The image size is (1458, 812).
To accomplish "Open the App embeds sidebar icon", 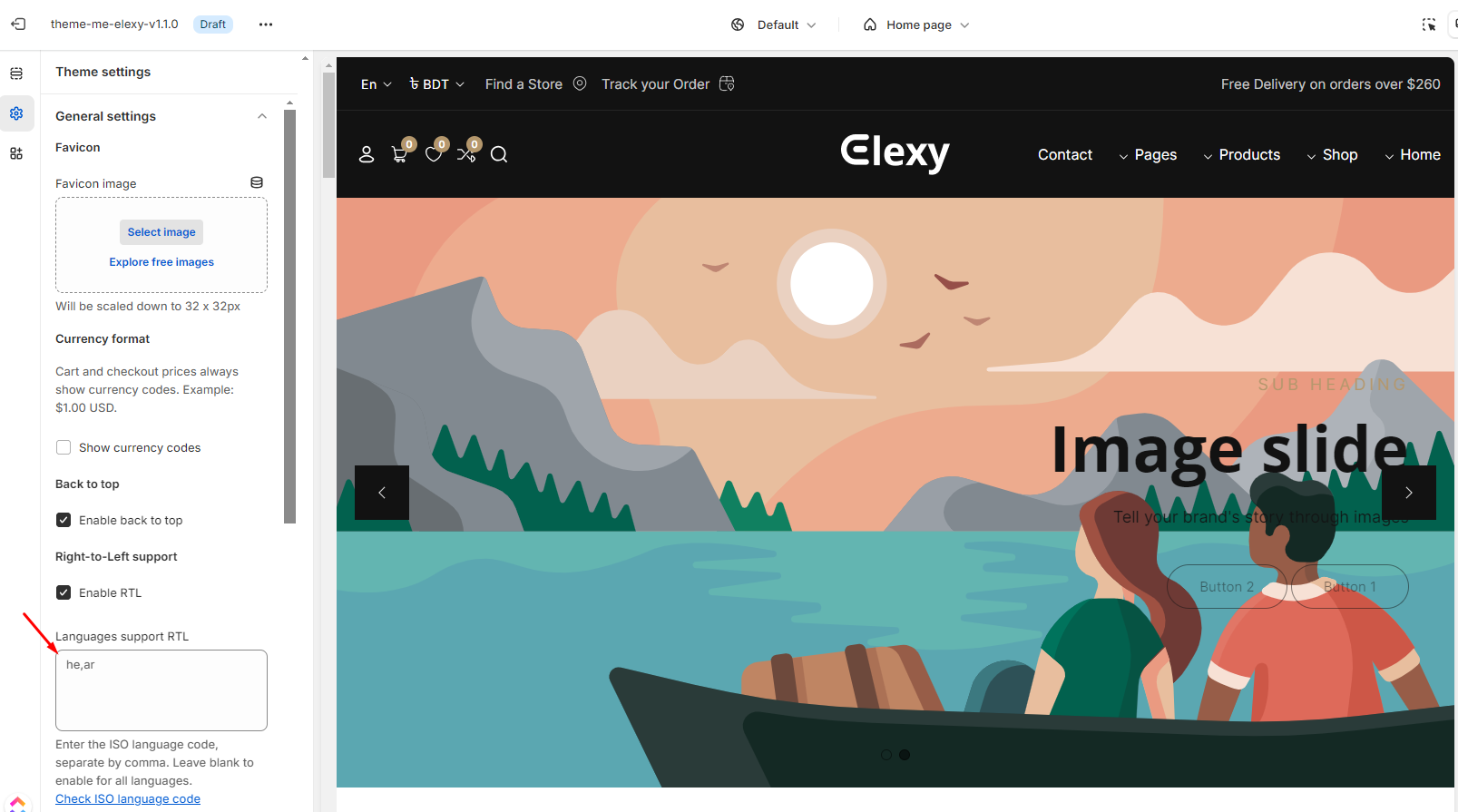I will (x=16, y=153).
